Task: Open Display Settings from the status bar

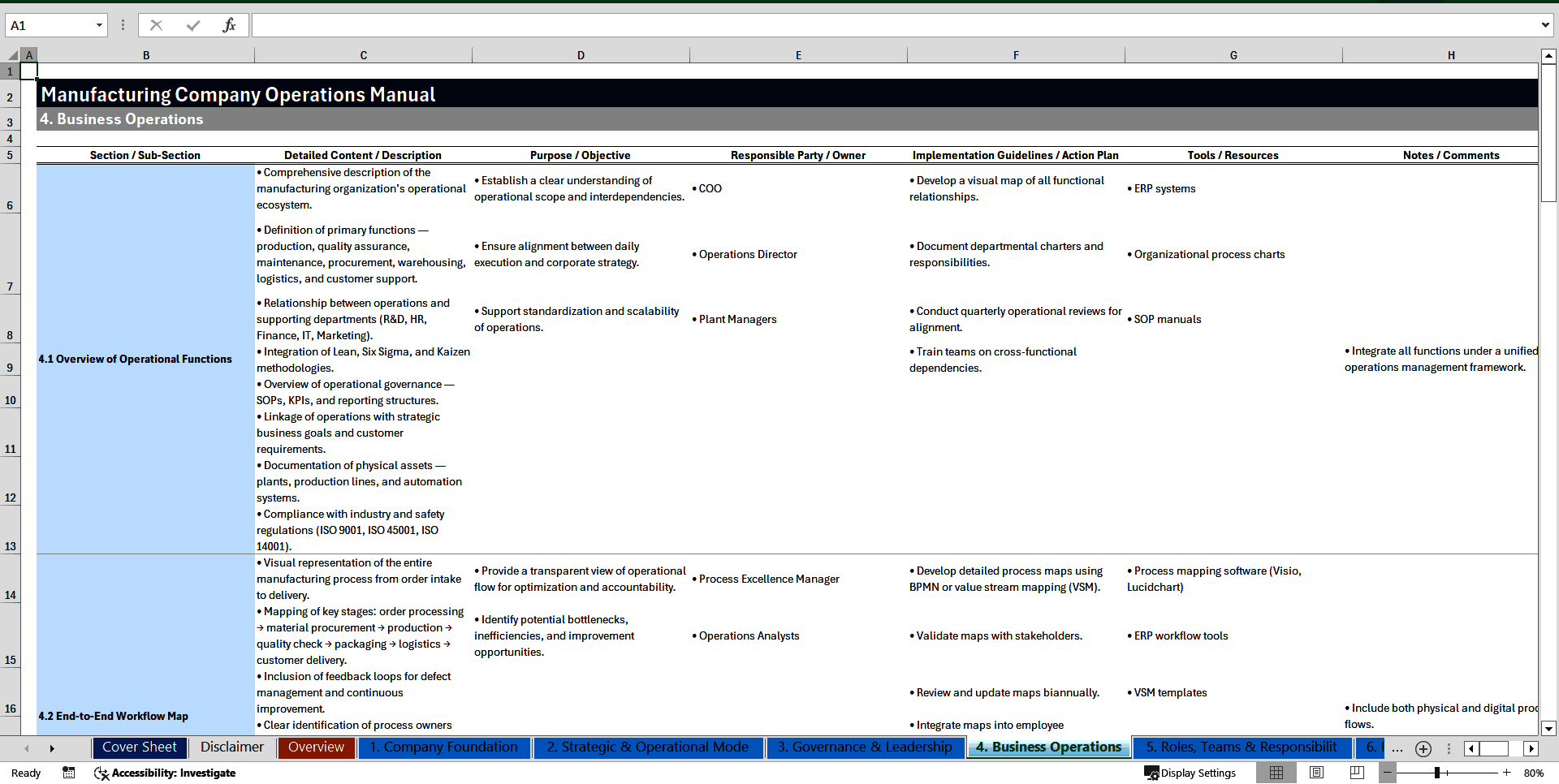Action: tap(1190, 773)
